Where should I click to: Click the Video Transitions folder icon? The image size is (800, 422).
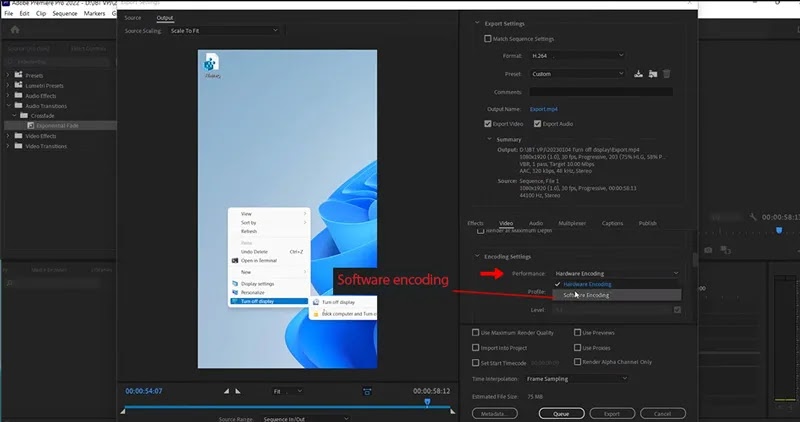tap(19, 146)
